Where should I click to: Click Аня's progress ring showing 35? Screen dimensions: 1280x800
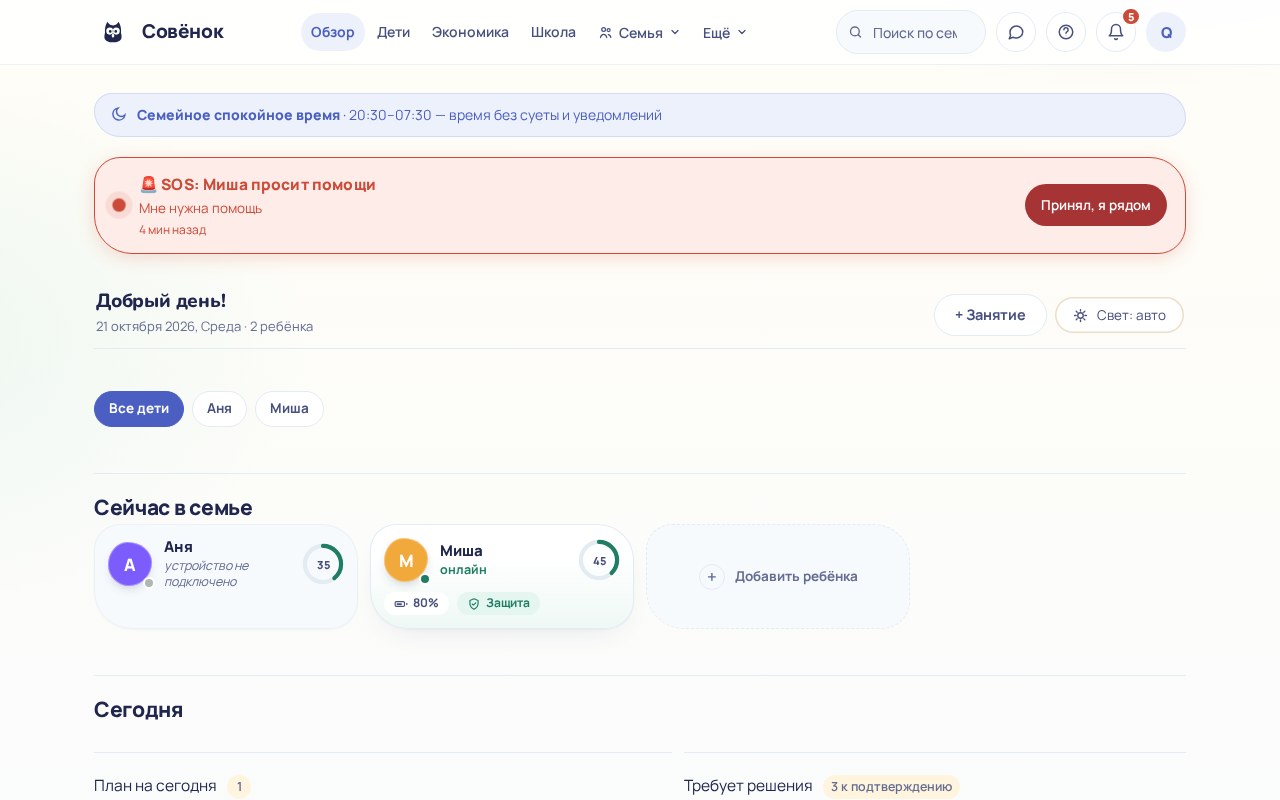click(323, 564)
